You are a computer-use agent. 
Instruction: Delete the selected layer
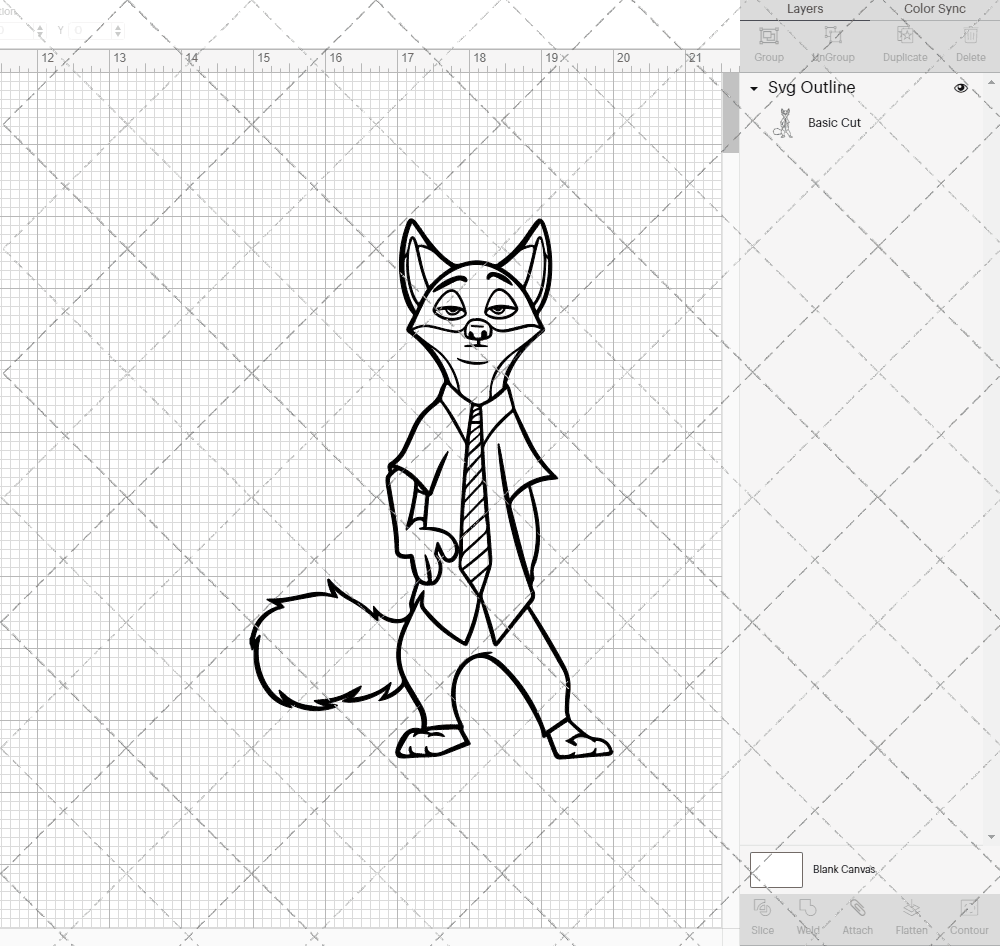click(970, 45)
